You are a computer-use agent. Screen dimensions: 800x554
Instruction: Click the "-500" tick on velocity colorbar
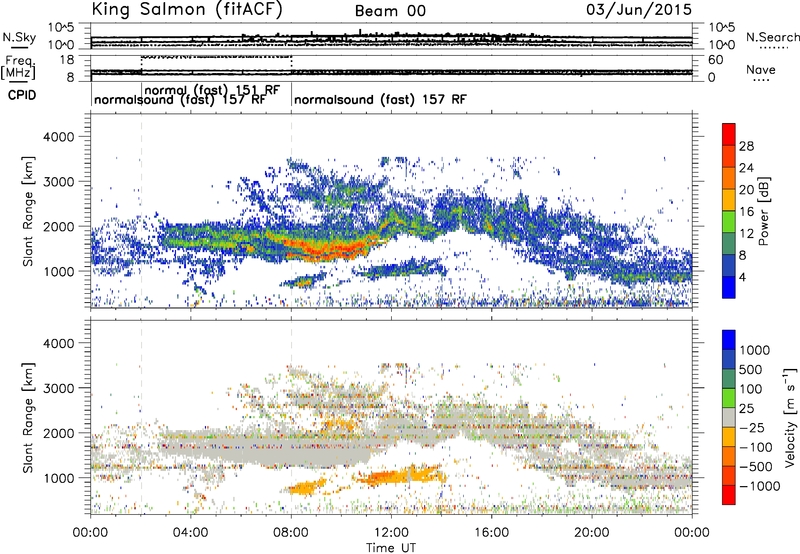(756, 467)
